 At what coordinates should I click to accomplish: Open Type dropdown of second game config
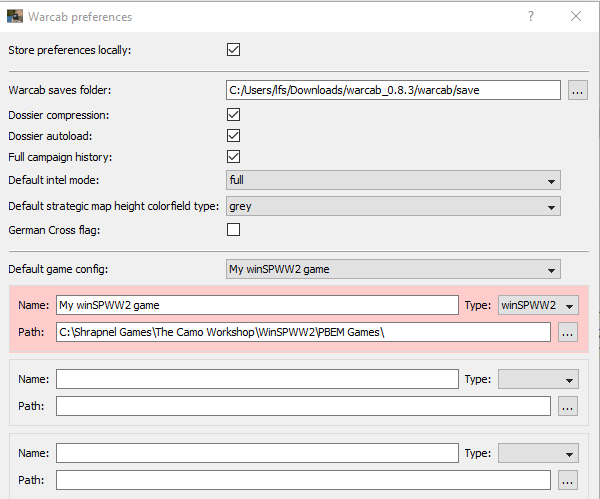click(x=538, y=379)
